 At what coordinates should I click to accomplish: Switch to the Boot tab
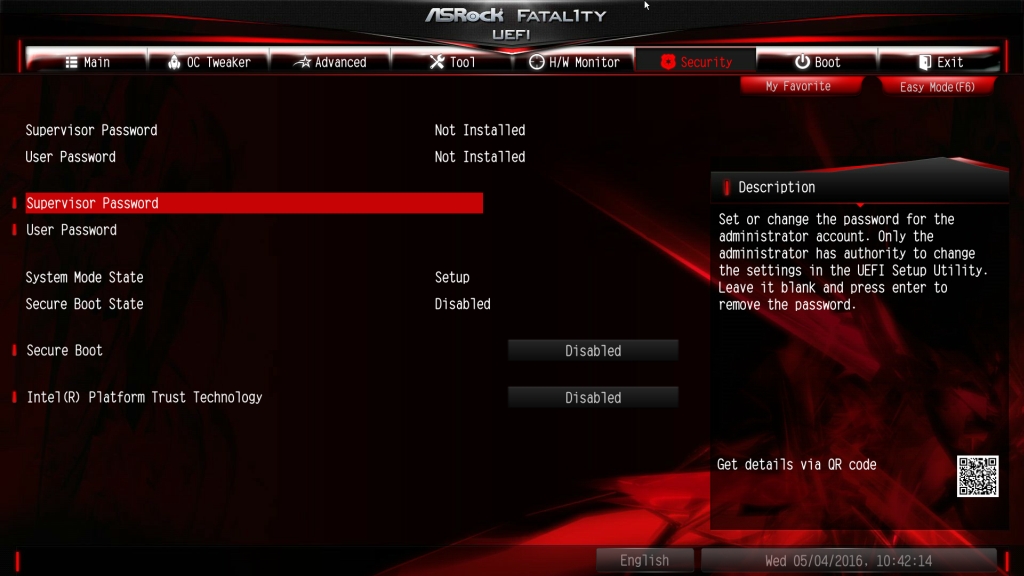tap(817, 62)
